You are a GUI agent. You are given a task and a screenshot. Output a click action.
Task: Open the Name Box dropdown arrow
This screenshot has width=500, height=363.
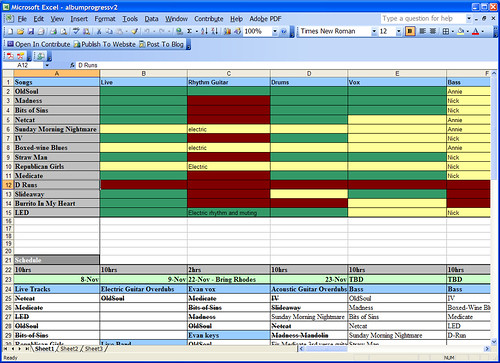coord(47,65)
